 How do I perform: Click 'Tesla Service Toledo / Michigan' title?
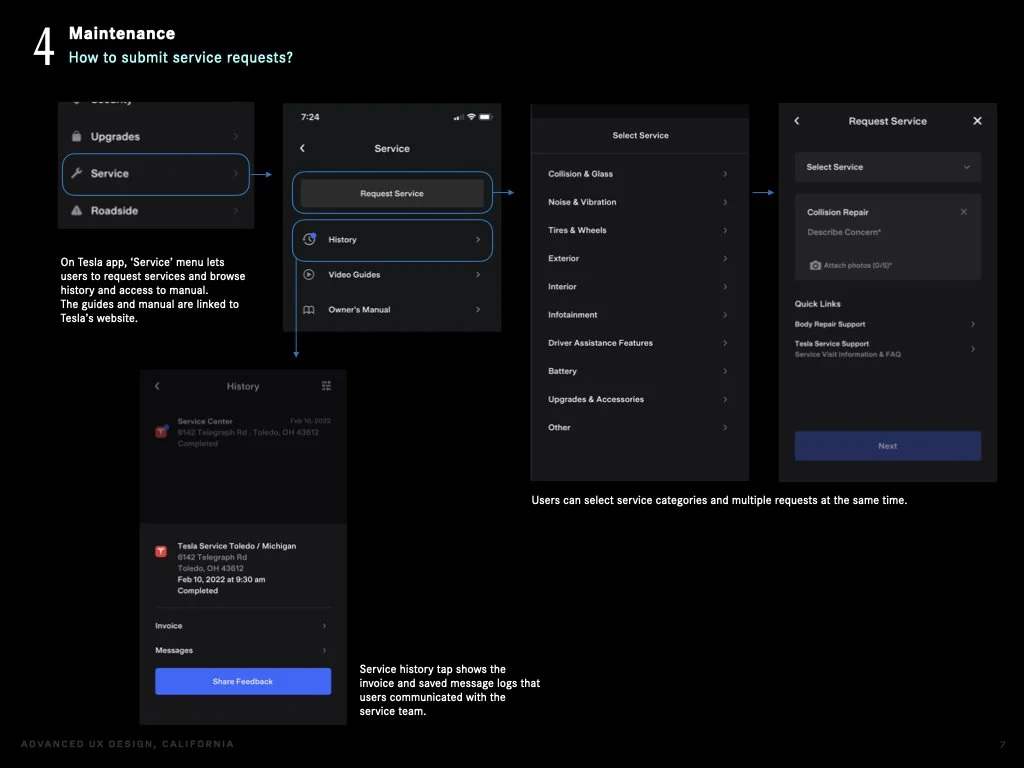point(236,546)
